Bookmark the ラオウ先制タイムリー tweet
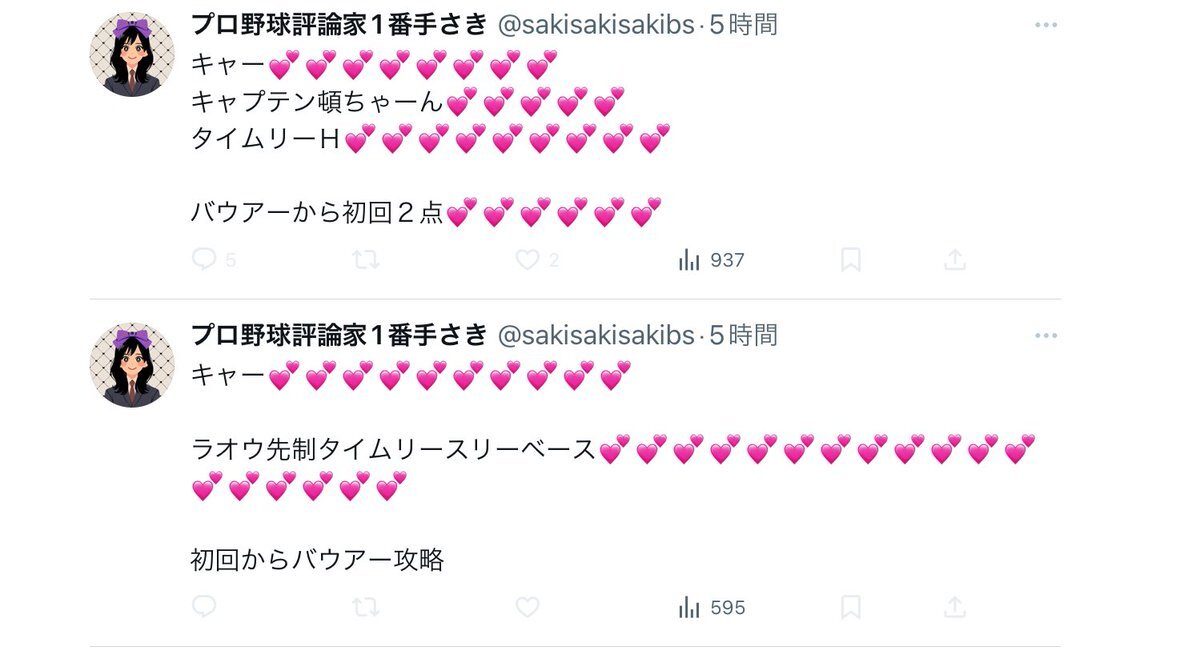1200x659 pixels. coord(850,607)
